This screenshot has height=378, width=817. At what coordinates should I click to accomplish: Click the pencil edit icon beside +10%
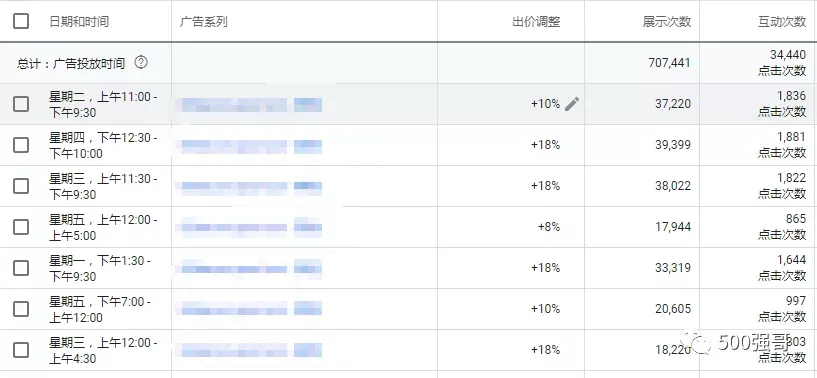[x=572, y=104]
